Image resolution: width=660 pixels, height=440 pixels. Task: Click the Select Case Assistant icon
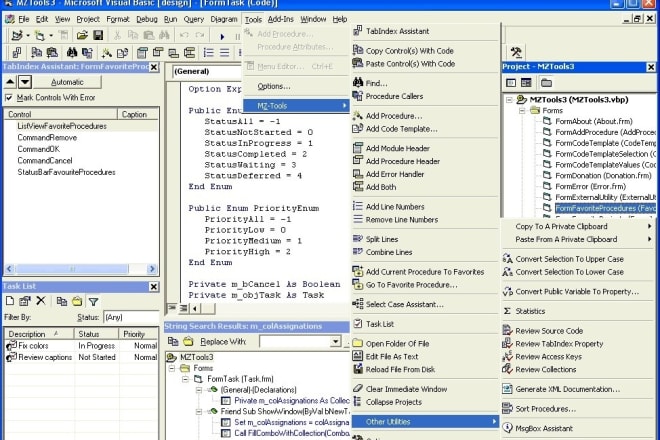[x=358, y=304]
